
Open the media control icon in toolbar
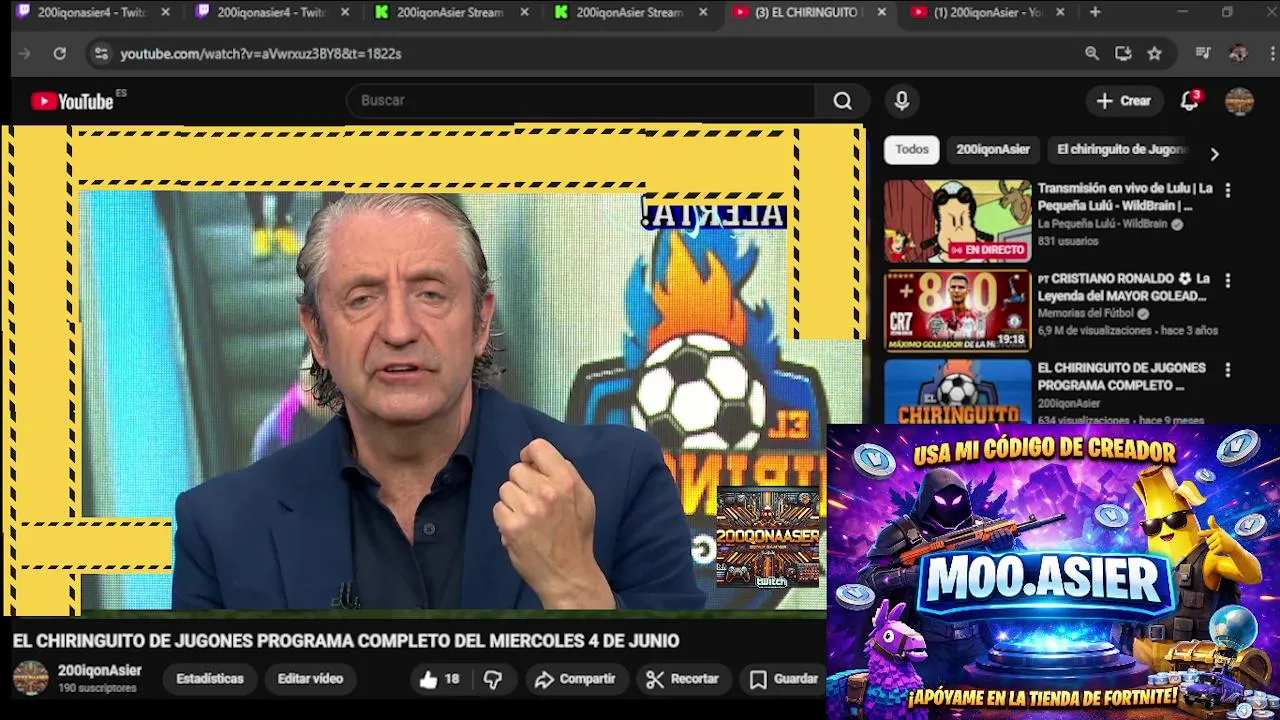coord(1203,54)
